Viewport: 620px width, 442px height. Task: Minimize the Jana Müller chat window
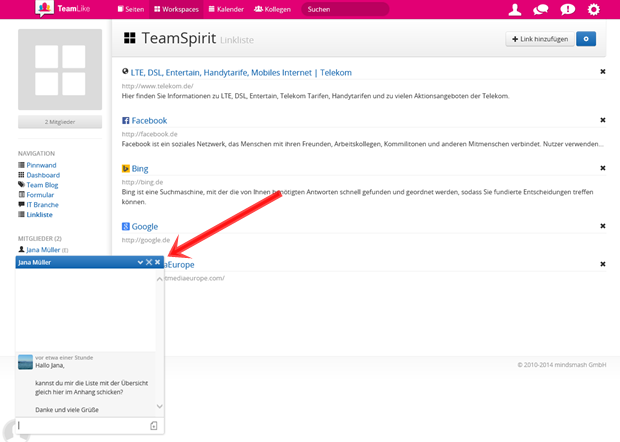[x=140, y=262]
